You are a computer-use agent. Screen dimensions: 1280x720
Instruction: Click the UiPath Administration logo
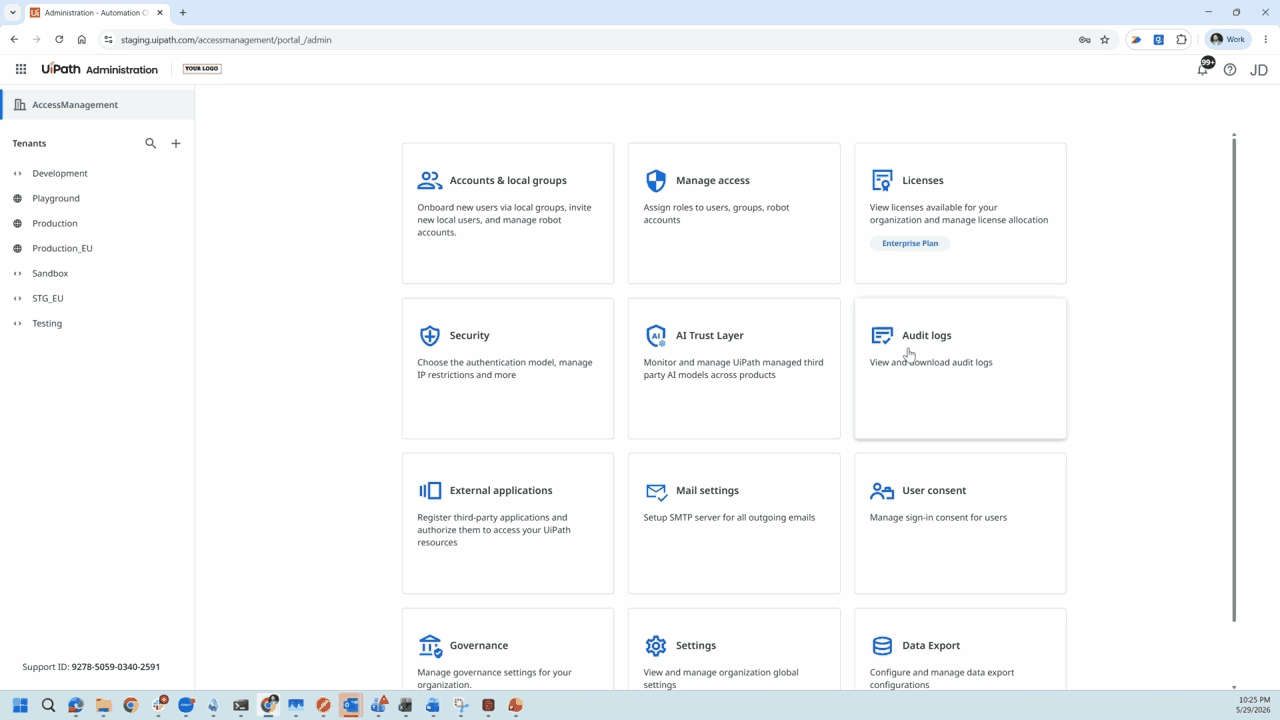(100, 69)
